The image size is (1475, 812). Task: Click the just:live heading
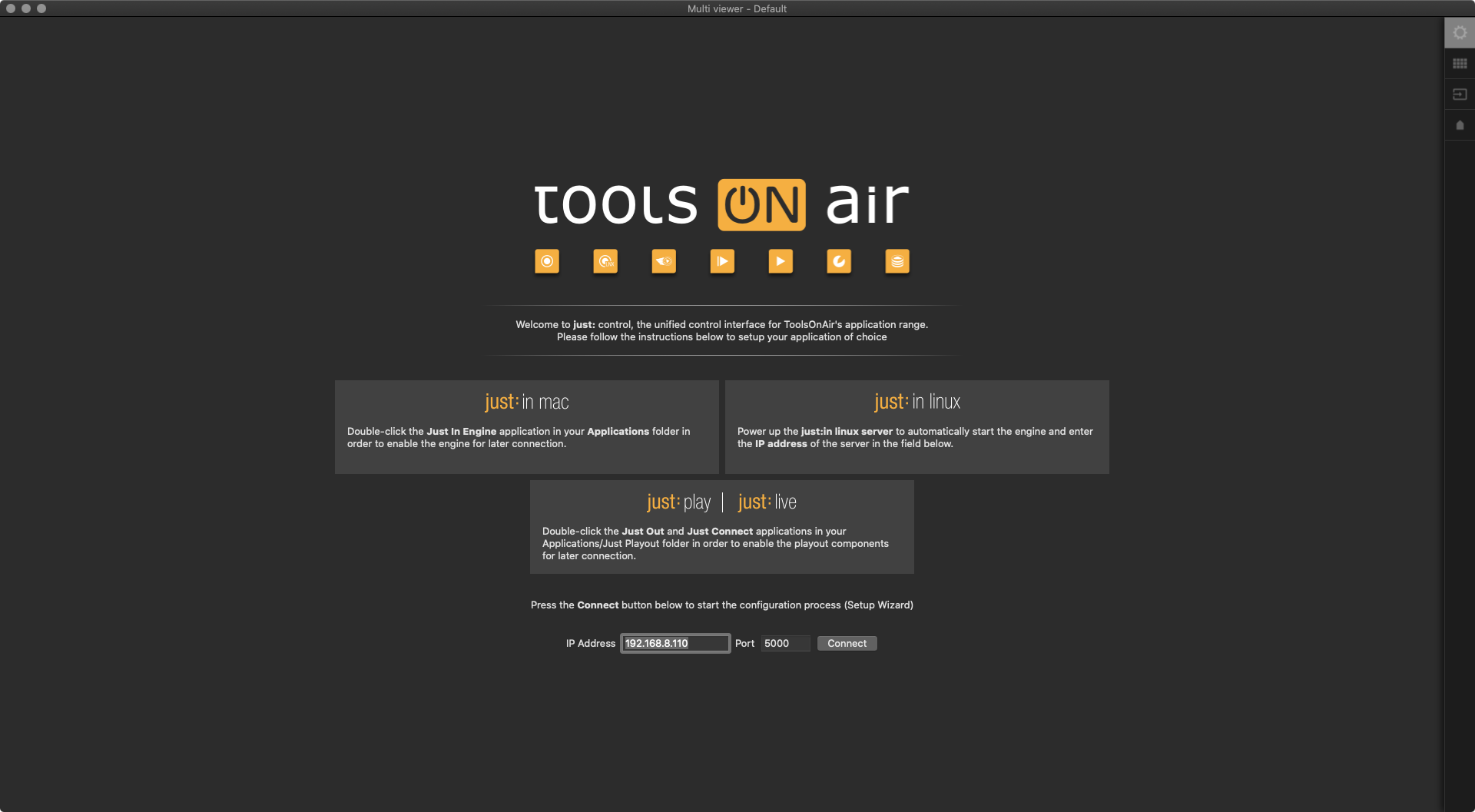pos(767,502)
